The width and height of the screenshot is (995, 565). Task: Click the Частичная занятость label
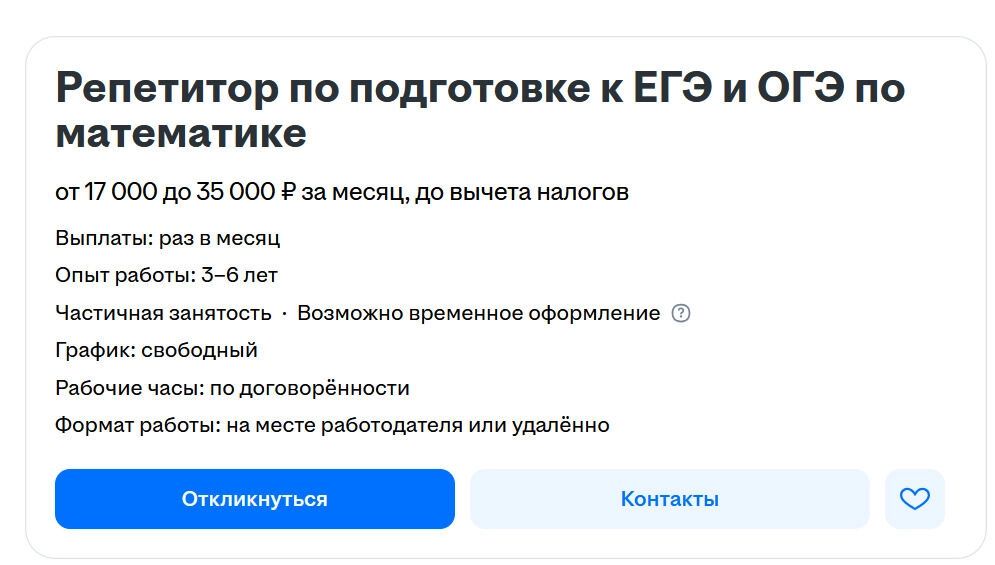(x=163, y=313)
